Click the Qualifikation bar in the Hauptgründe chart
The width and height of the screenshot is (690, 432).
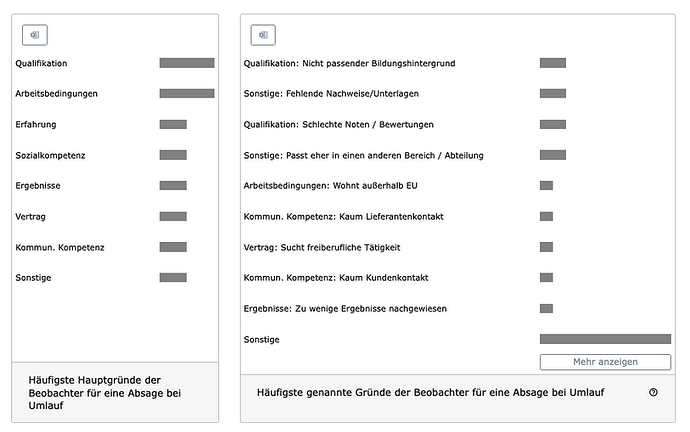tap(187, 63)
